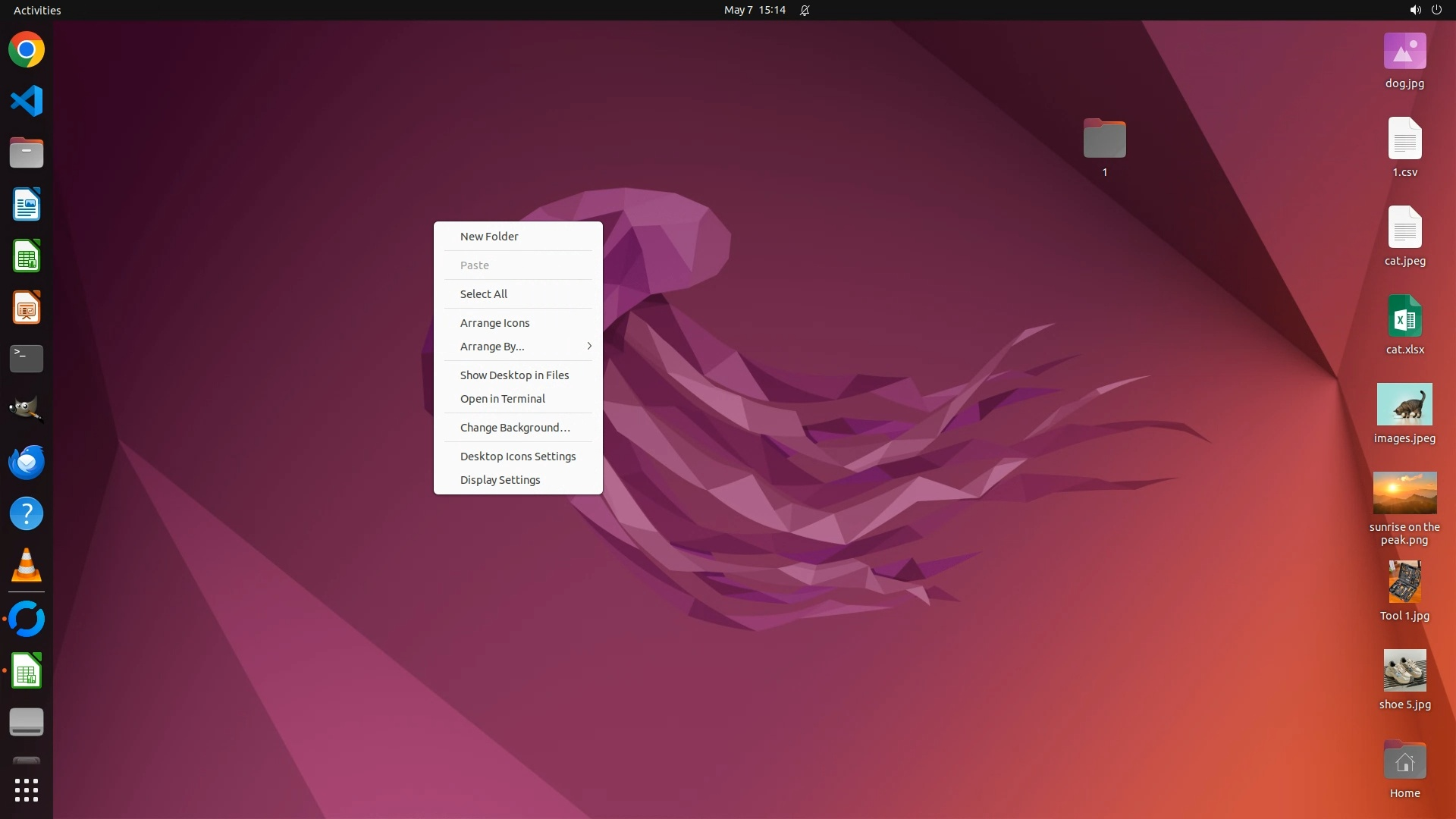Open the Terminal dock icon
The image size is (1456, 819).
coord(27,359)
